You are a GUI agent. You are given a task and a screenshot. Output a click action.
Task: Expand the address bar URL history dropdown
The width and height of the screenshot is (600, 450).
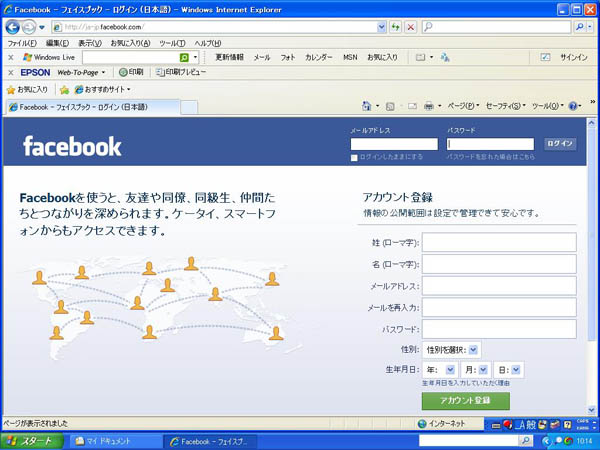381,27
